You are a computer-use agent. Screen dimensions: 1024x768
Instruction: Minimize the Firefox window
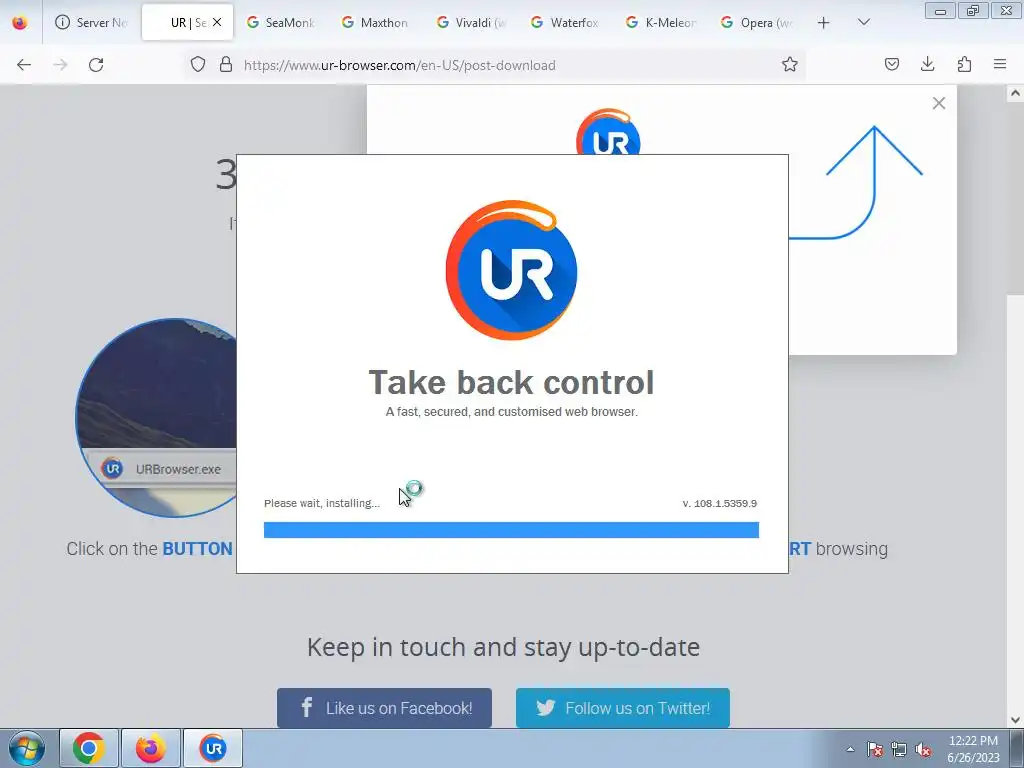point(940,10)
